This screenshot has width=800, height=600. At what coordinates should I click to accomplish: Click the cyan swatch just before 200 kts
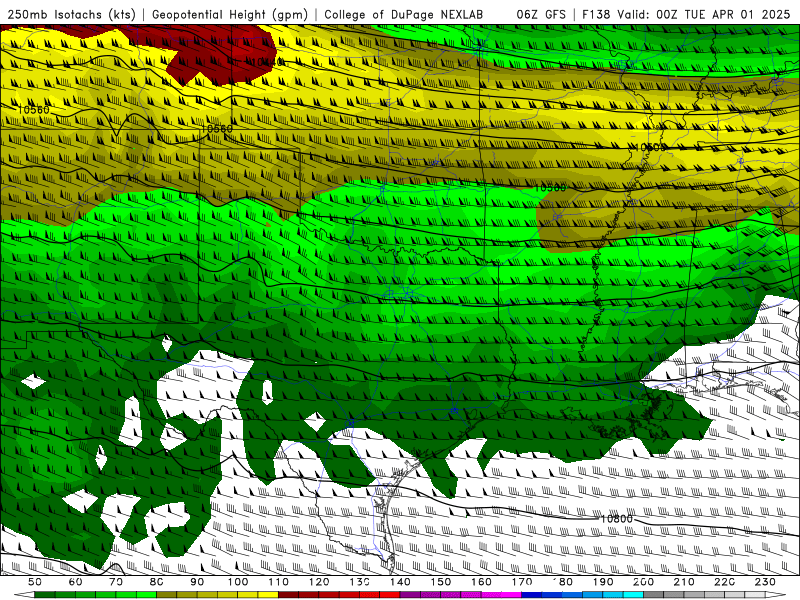coord(633,595)
